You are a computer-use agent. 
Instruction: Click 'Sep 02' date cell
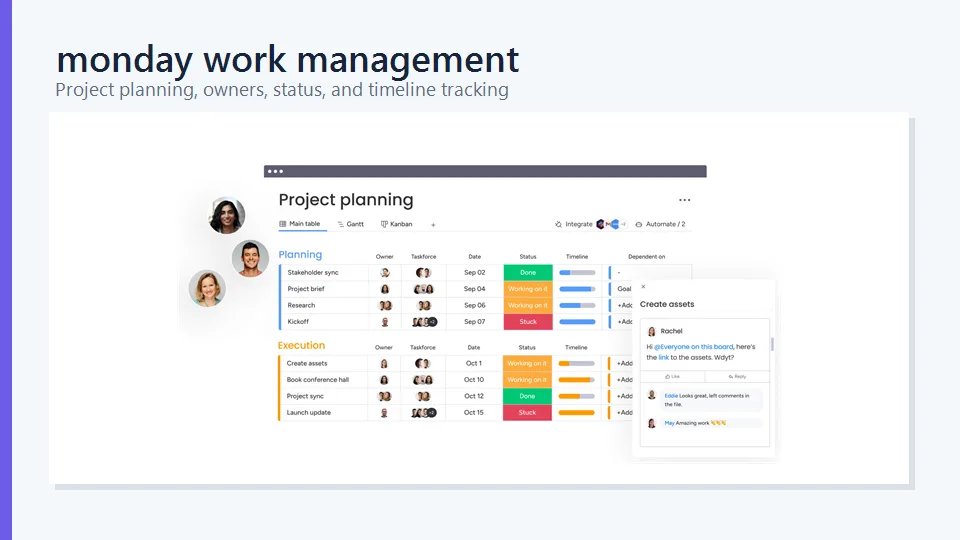tap(474, 272)
